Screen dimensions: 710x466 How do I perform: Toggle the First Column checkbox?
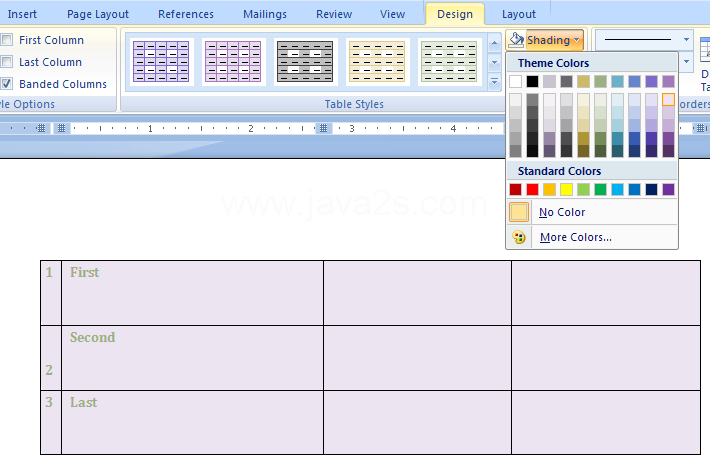click(7, 40)
